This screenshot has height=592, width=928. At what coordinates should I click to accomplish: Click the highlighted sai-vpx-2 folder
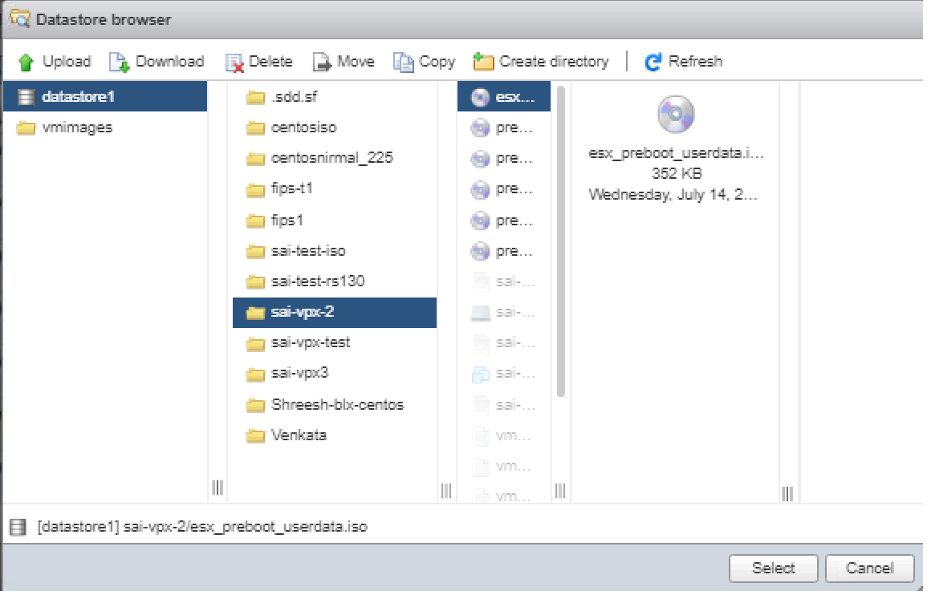pos(334,312)
